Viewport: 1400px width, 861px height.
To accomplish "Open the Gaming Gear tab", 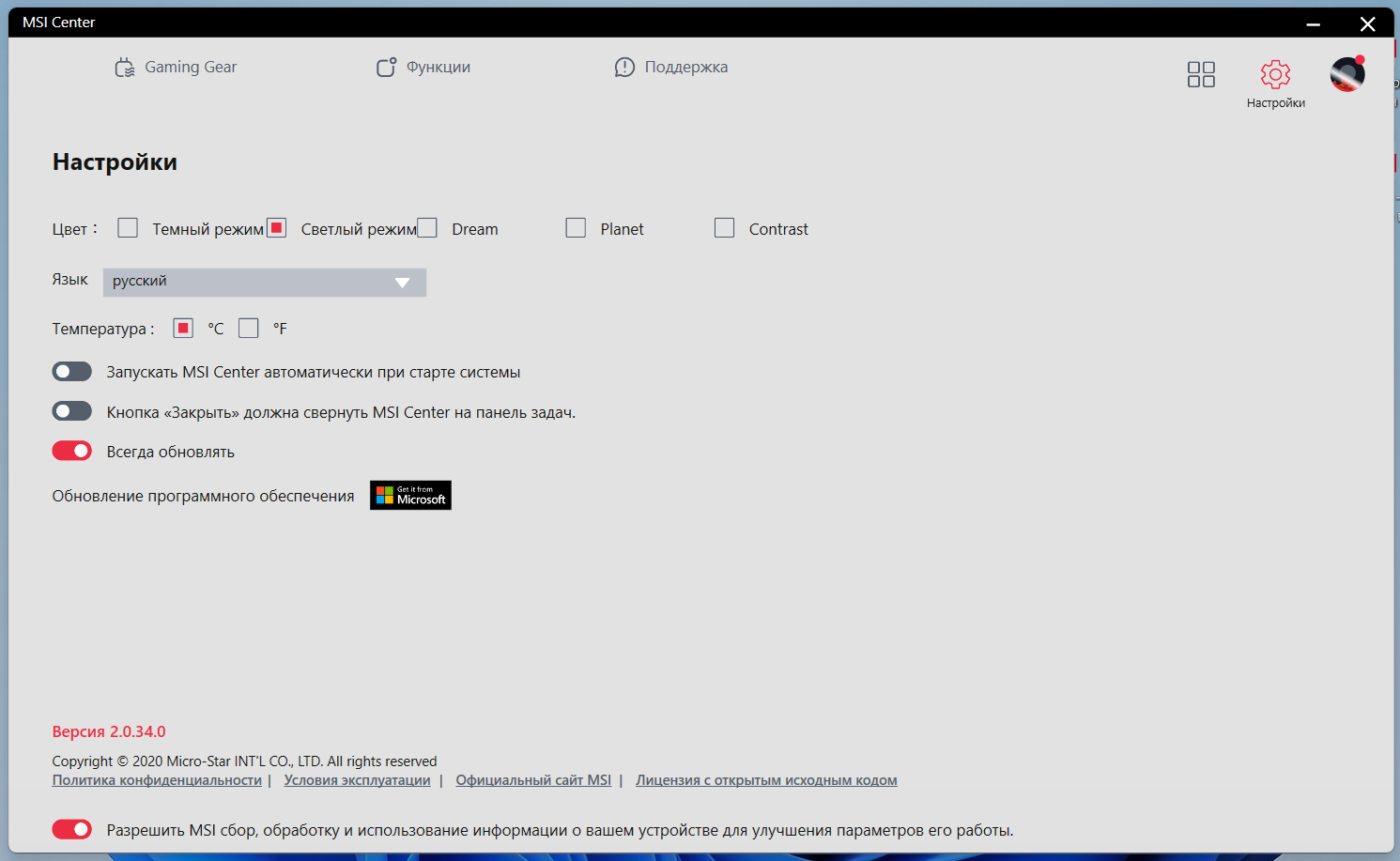I will coord(176,68).
